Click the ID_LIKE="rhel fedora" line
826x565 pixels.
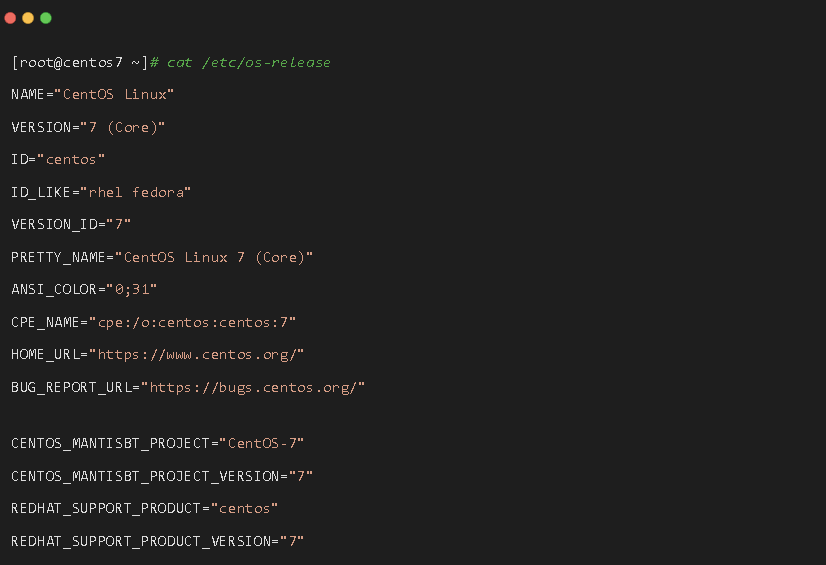click(x=101, y=192)
